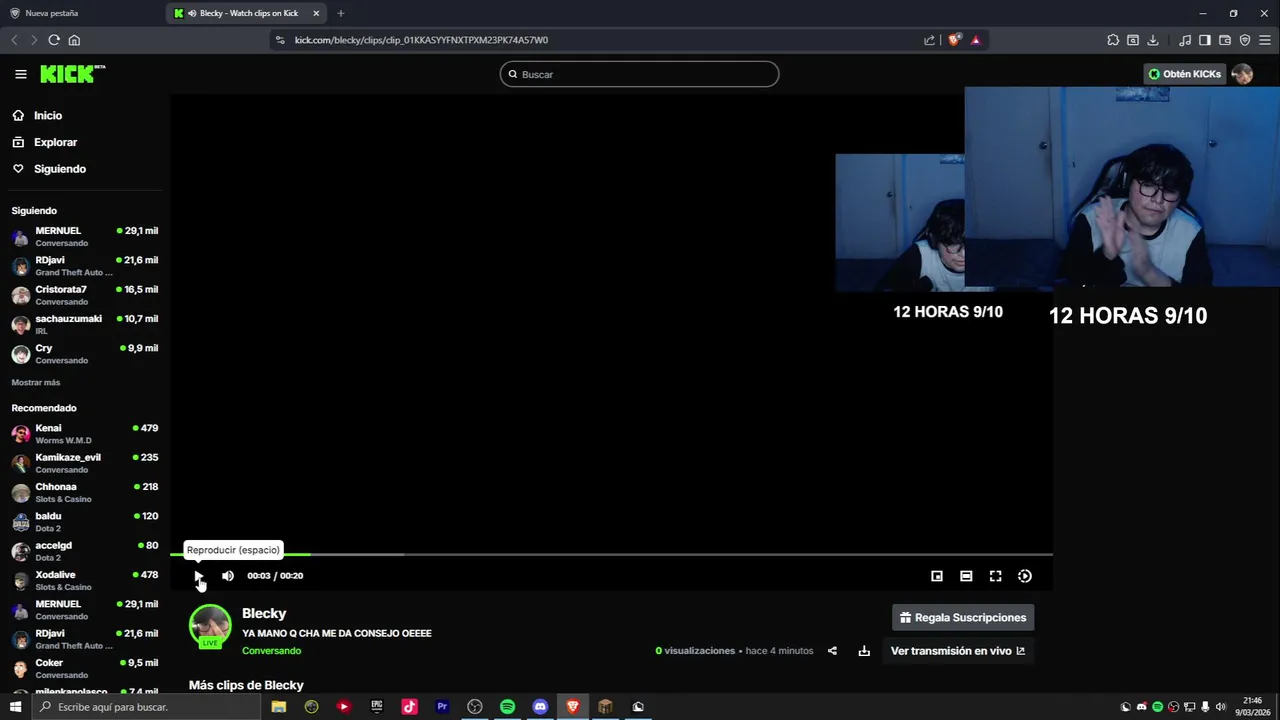1280x720 pixels.
Task: Click Regala Suscripciones button
Action: pyautogui.click(x=963, y=617)
